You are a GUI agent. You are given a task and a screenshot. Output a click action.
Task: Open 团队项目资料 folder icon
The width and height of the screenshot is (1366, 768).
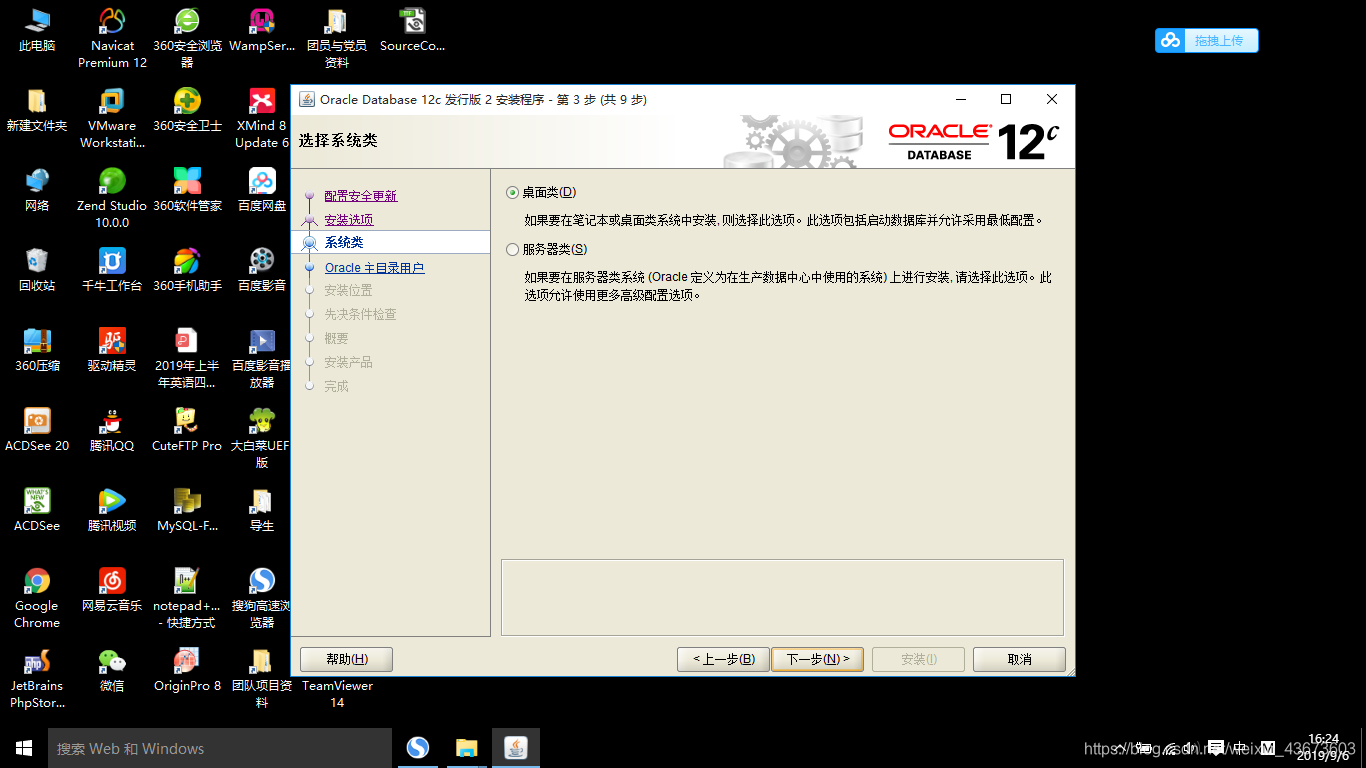262,679
